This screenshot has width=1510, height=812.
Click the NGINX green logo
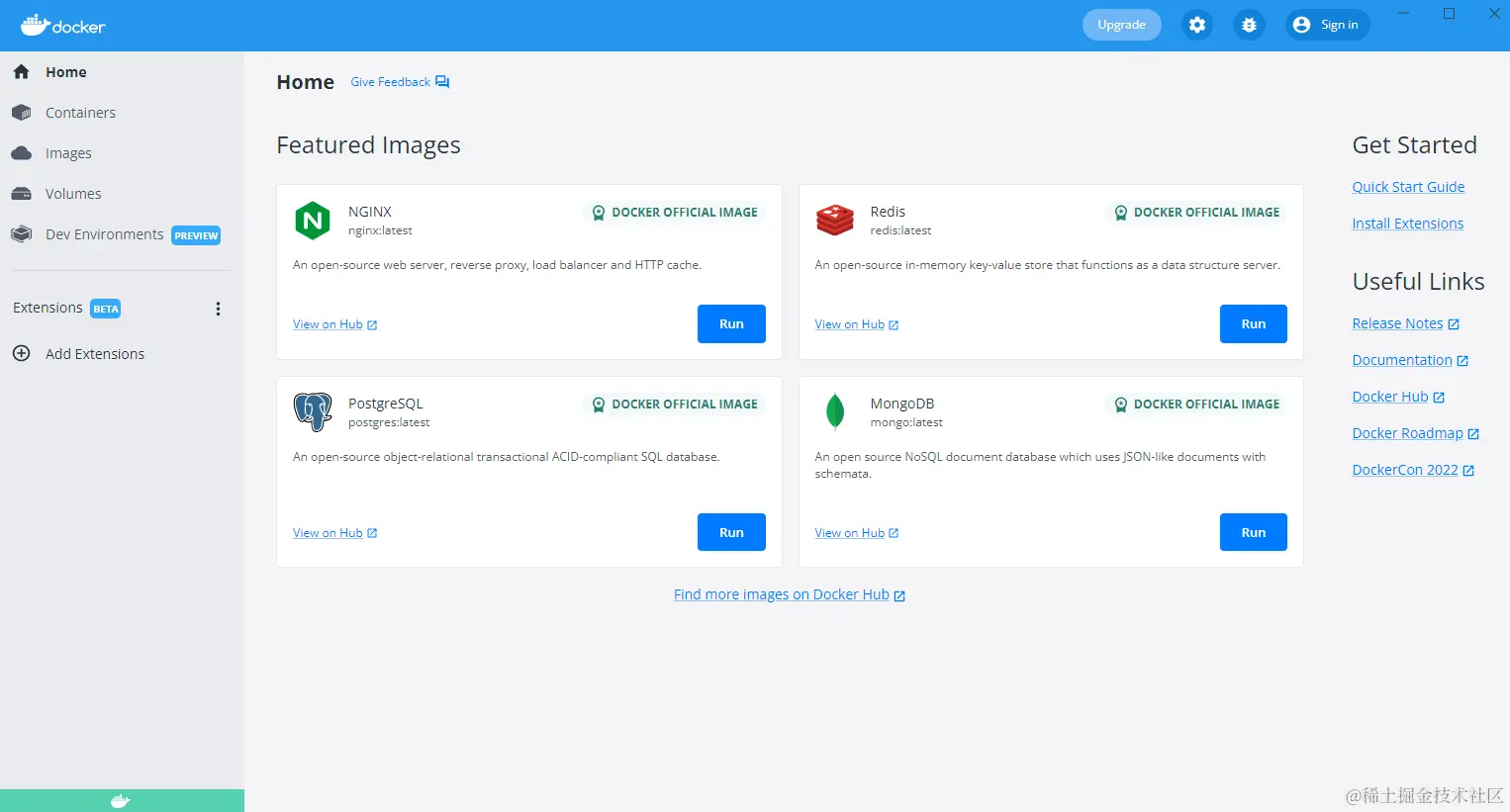tap(313, 221)
